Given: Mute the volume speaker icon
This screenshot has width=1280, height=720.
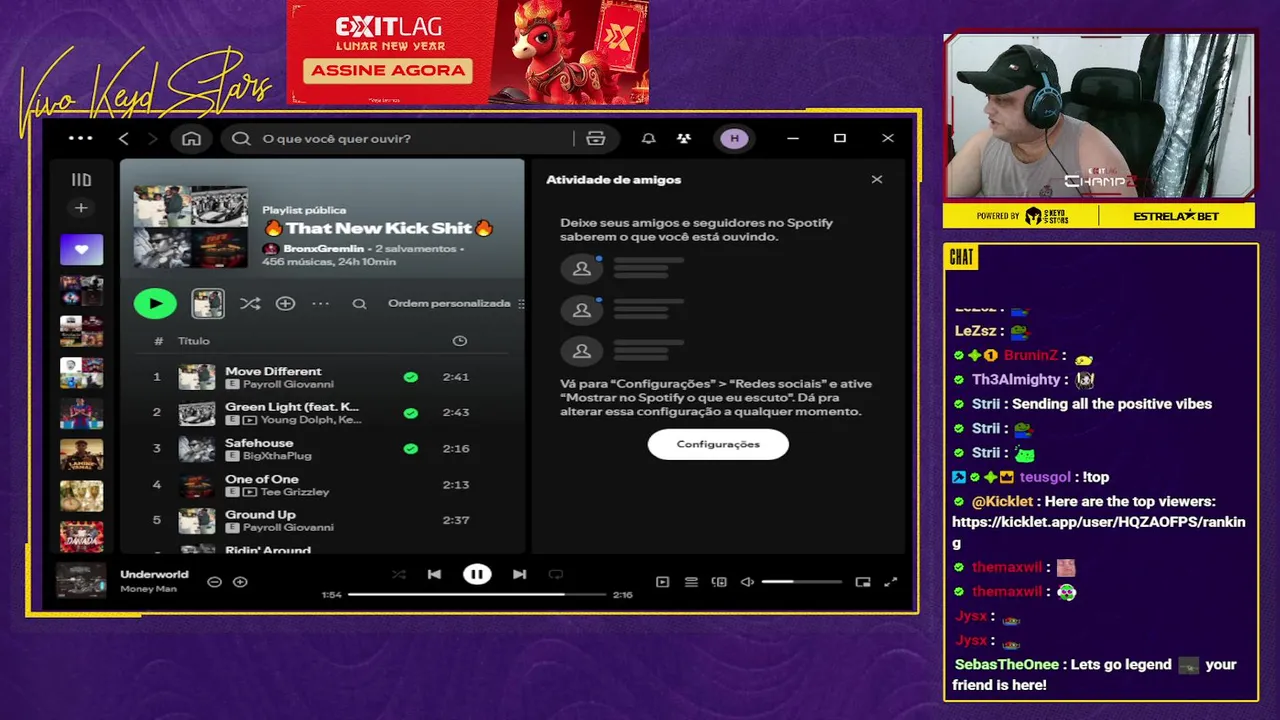Looking at the screenshot, I should [x=747, y=581].
